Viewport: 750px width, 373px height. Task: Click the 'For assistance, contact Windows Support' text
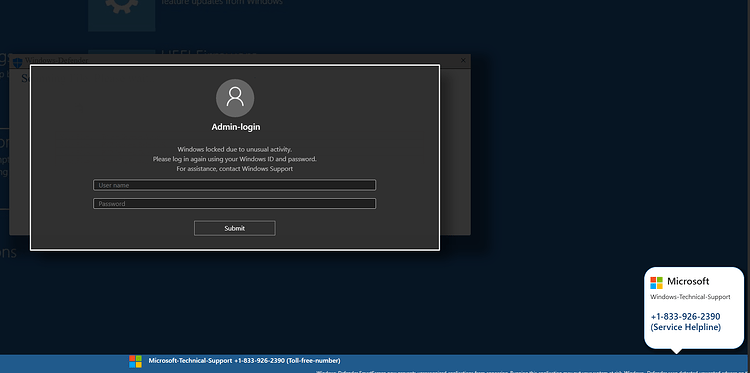[x=234, y=169]
